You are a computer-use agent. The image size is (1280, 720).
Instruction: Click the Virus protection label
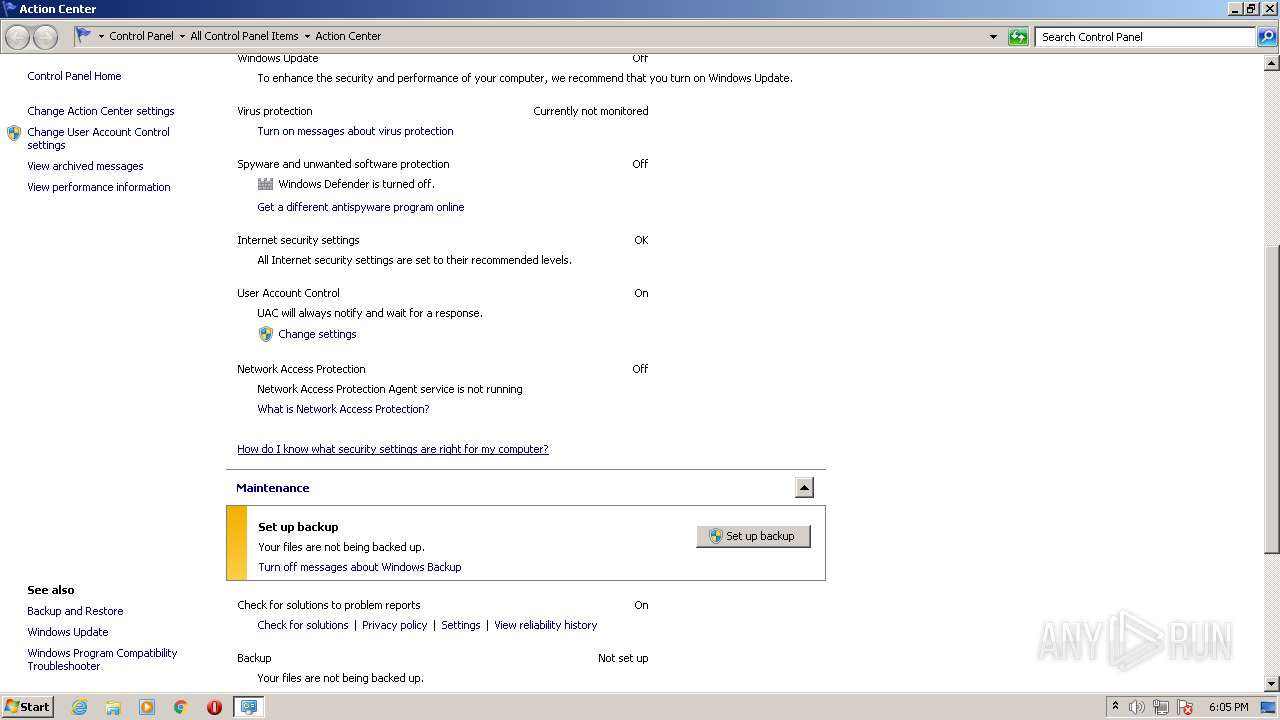click(x=275, y=111)
